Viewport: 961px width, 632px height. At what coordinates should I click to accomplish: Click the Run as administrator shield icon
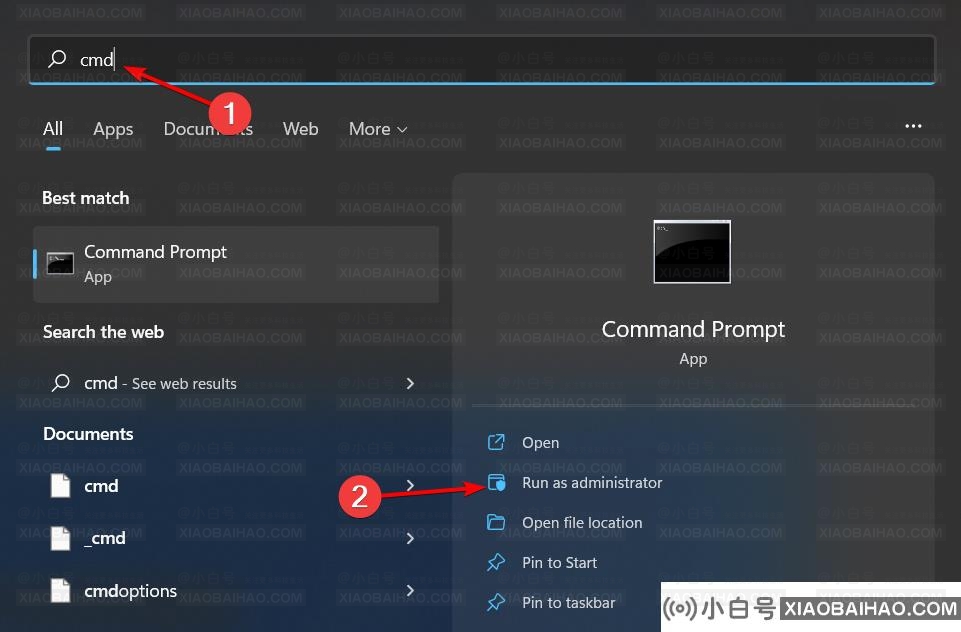tap(496, 482)
